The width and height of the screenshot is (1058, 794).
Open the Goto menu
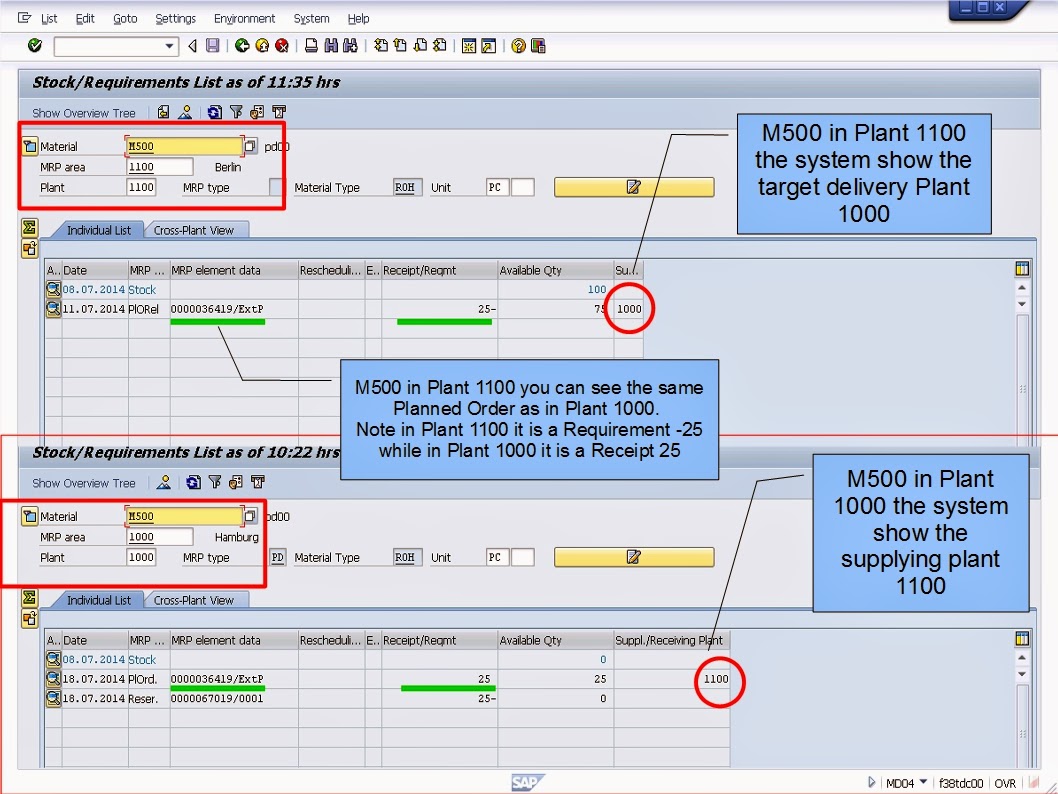(x=125, y=19)
